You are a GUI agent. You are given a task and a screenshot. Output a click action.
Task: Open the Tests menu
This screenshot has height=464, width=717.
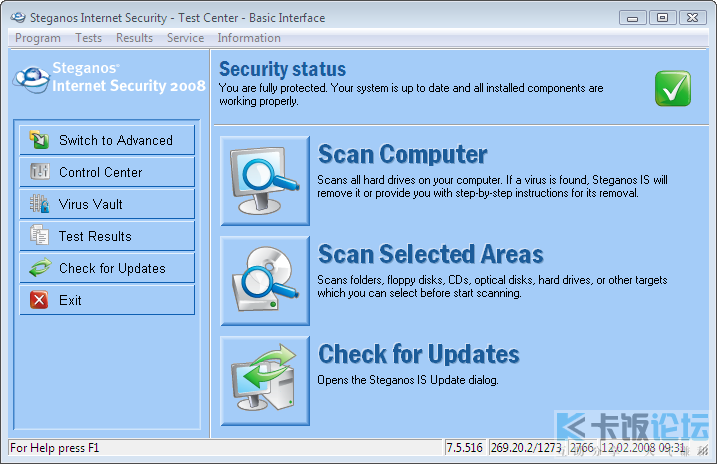88,38
